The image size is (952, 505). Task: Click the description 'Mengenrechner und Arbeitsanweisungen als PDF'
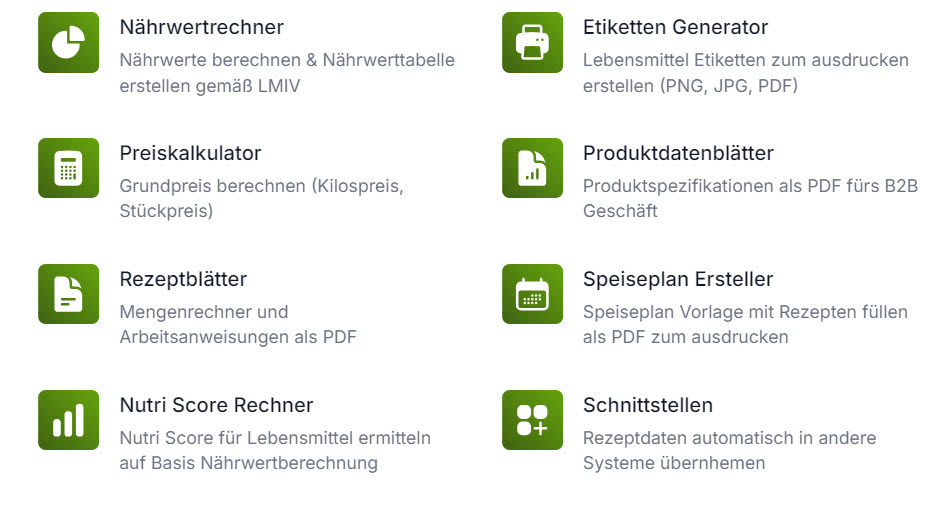[237, 324]
